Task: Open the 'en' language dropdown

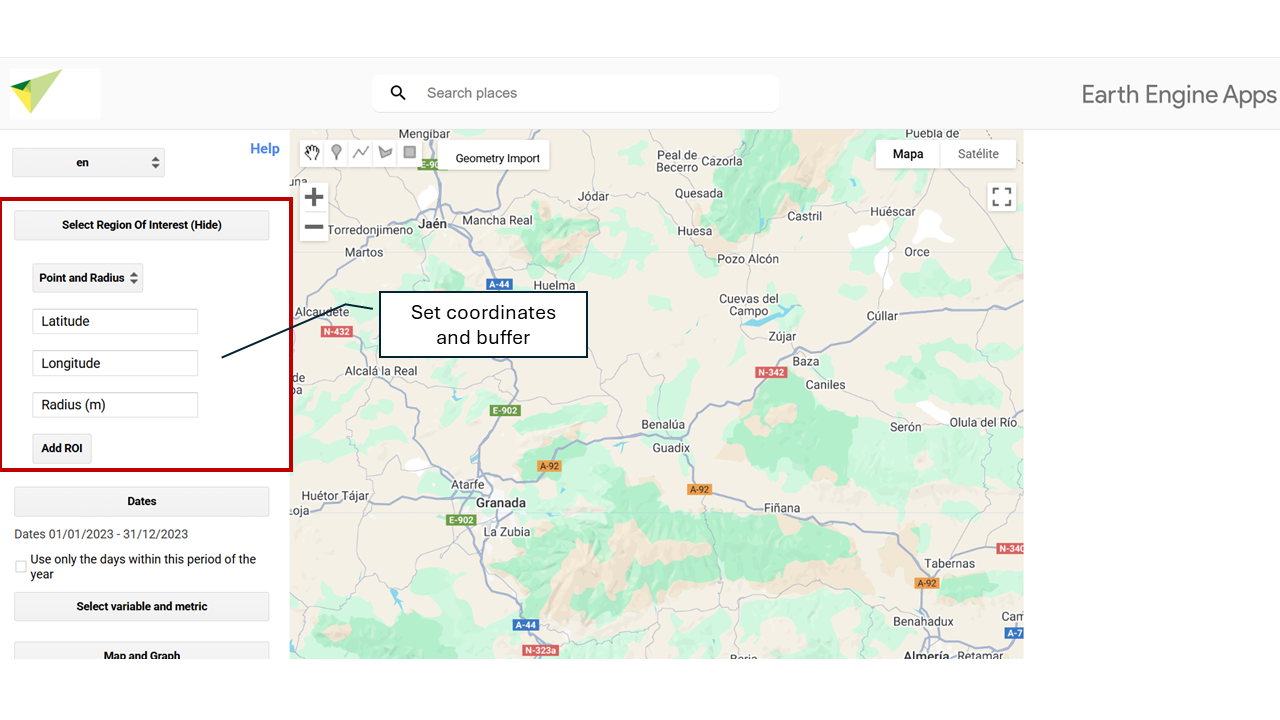Action: coord(88,163)
